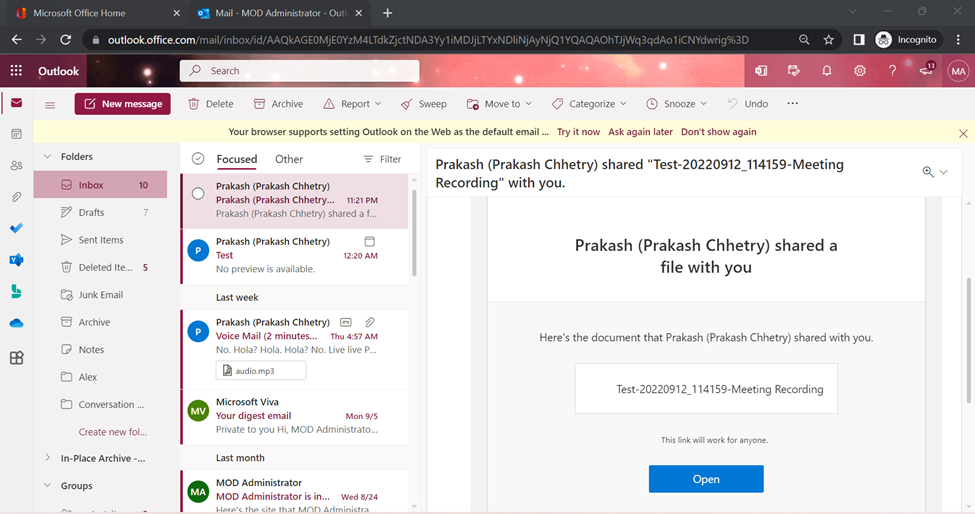
Task: Open the Deleted Items folder
Action: pyautogui.click(x=100, y=267)
